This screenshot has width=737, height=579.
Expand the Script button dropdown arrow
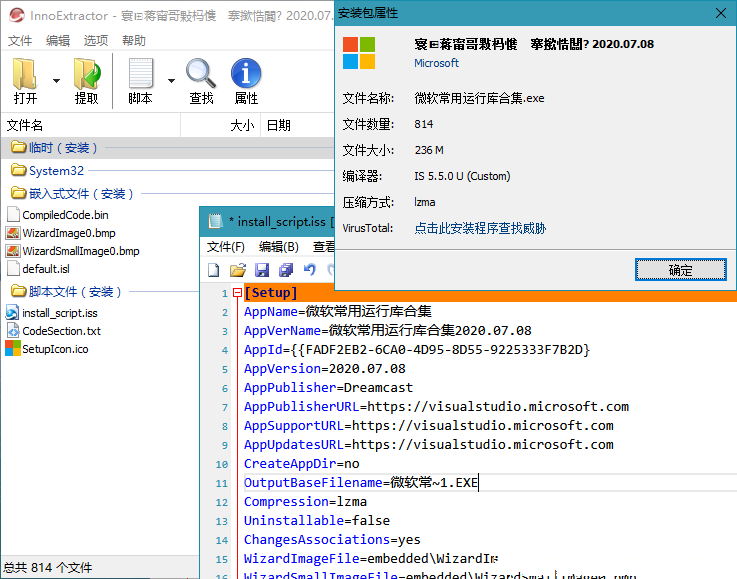click(x=171, y=81)
